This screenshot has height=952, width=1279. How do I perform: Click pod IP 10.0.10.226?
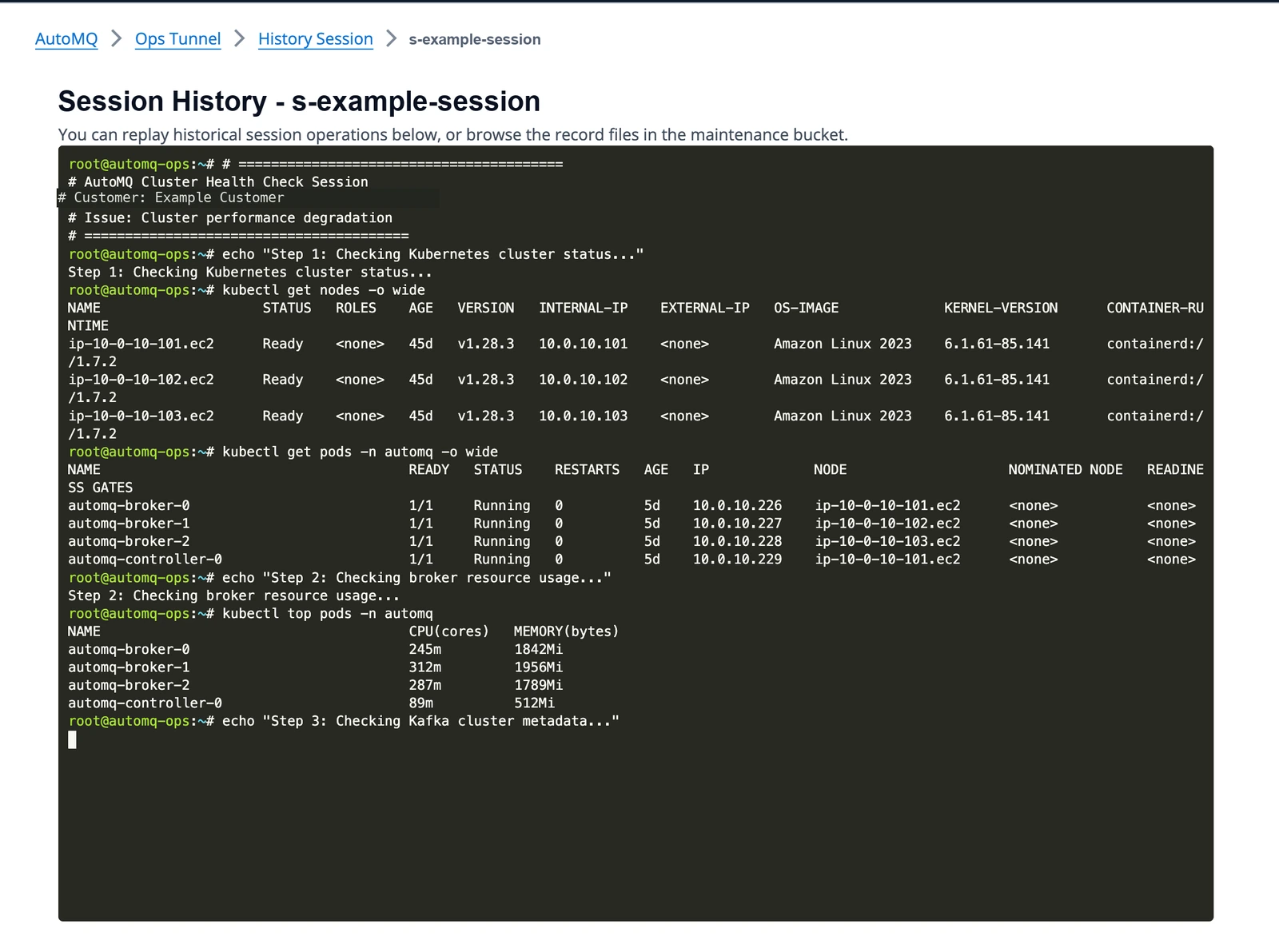click(738, 505)
